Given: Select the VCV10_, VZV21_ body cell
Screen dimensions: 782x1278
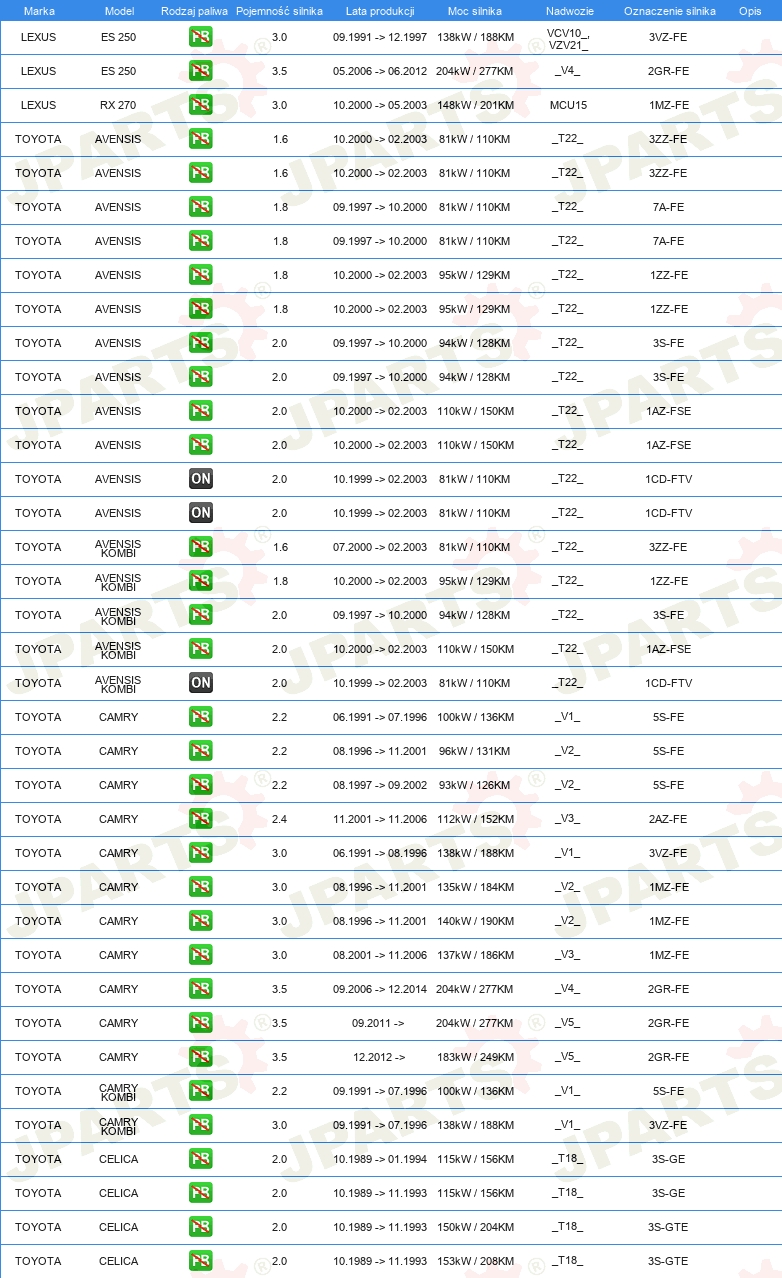Looking at the screenshot, I should tap(568, 39).
